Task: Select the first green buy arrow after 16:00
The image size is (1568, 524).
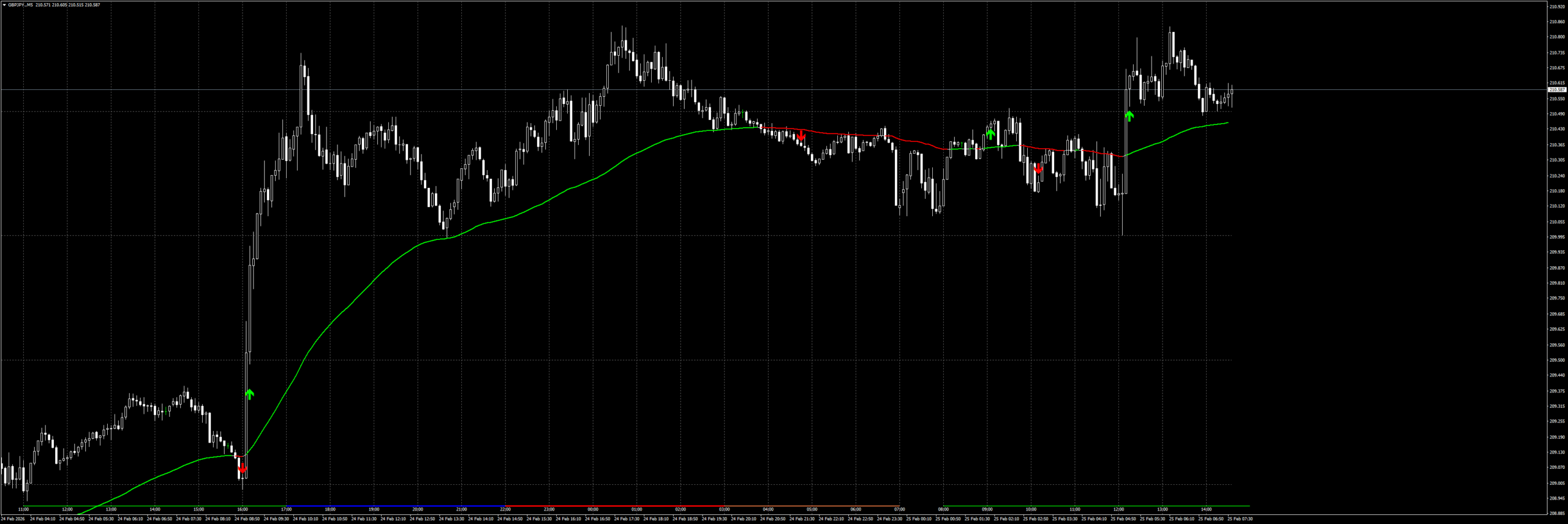Action: click(x=249, y=394)
